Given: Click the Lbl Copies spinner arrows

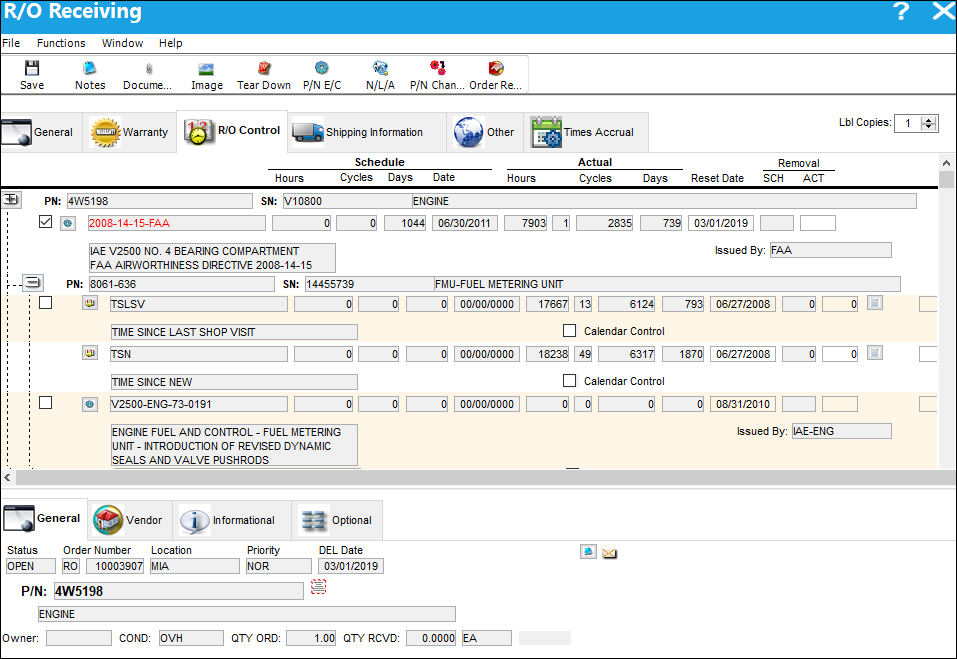Looking at the screenshot, I should [x=929, y=123].
